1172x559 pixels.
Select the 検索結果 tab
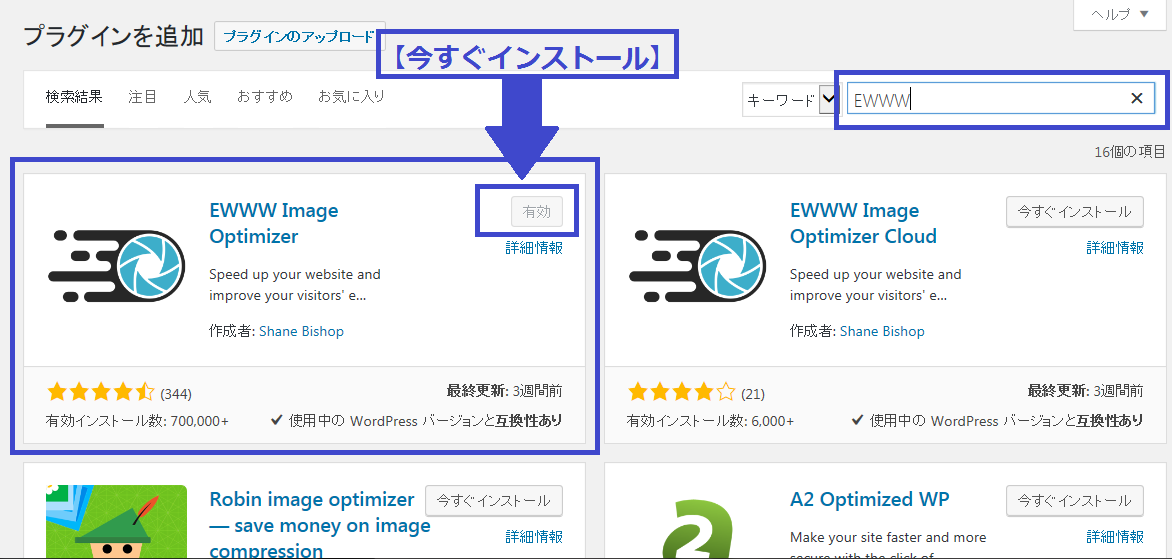click(x=74, y=97)
